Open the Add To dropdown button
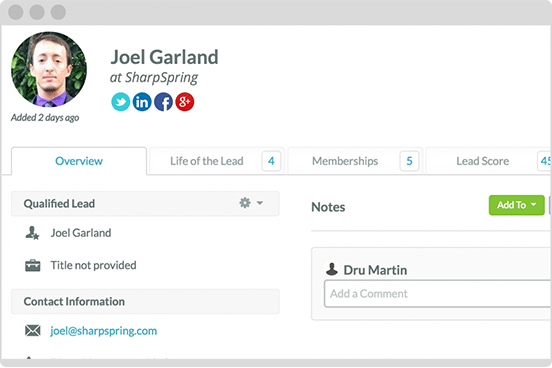Screen dimensions: 552x368 tap(516, 205)
